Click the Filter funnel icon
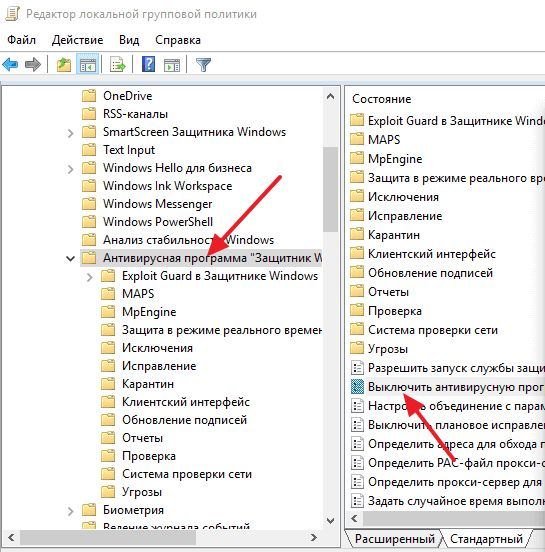545x552 pixels. coord(203,65)
